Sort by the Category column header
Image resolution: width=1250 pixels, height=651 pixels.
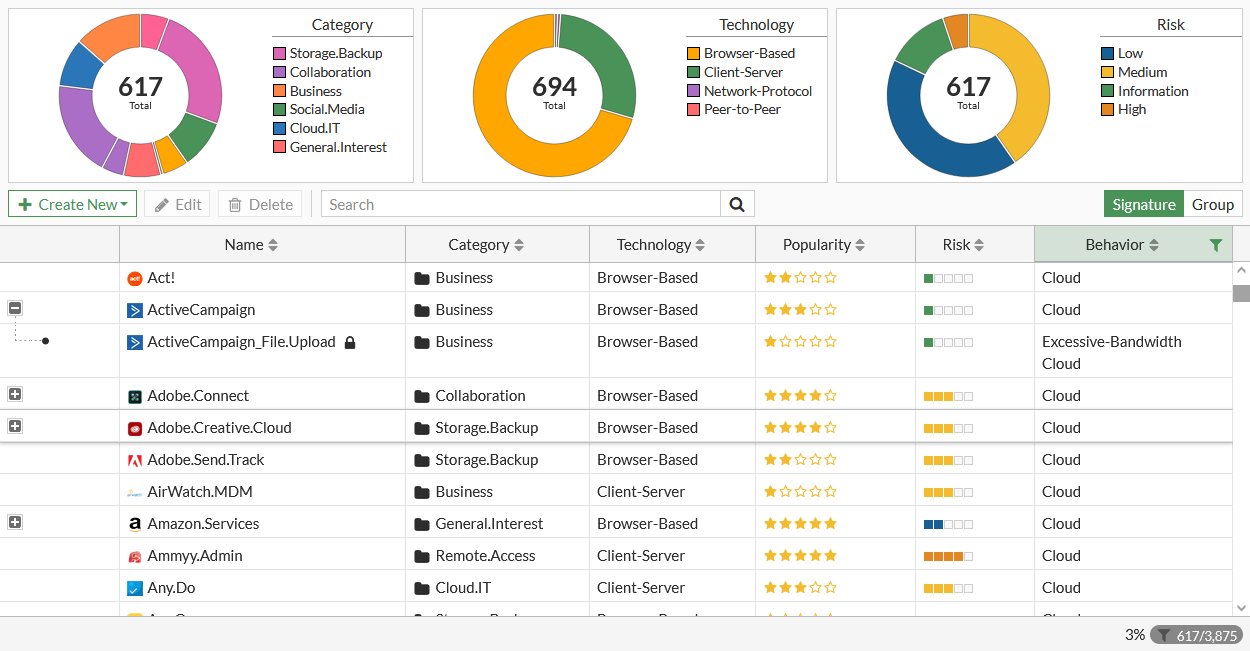coord(486,245)
